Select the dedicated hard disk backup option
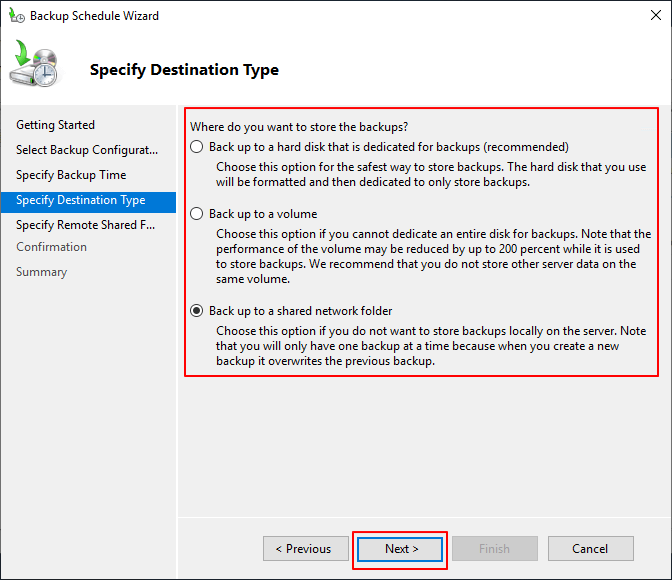The image size is (672, 580). [x=196, y=147]
